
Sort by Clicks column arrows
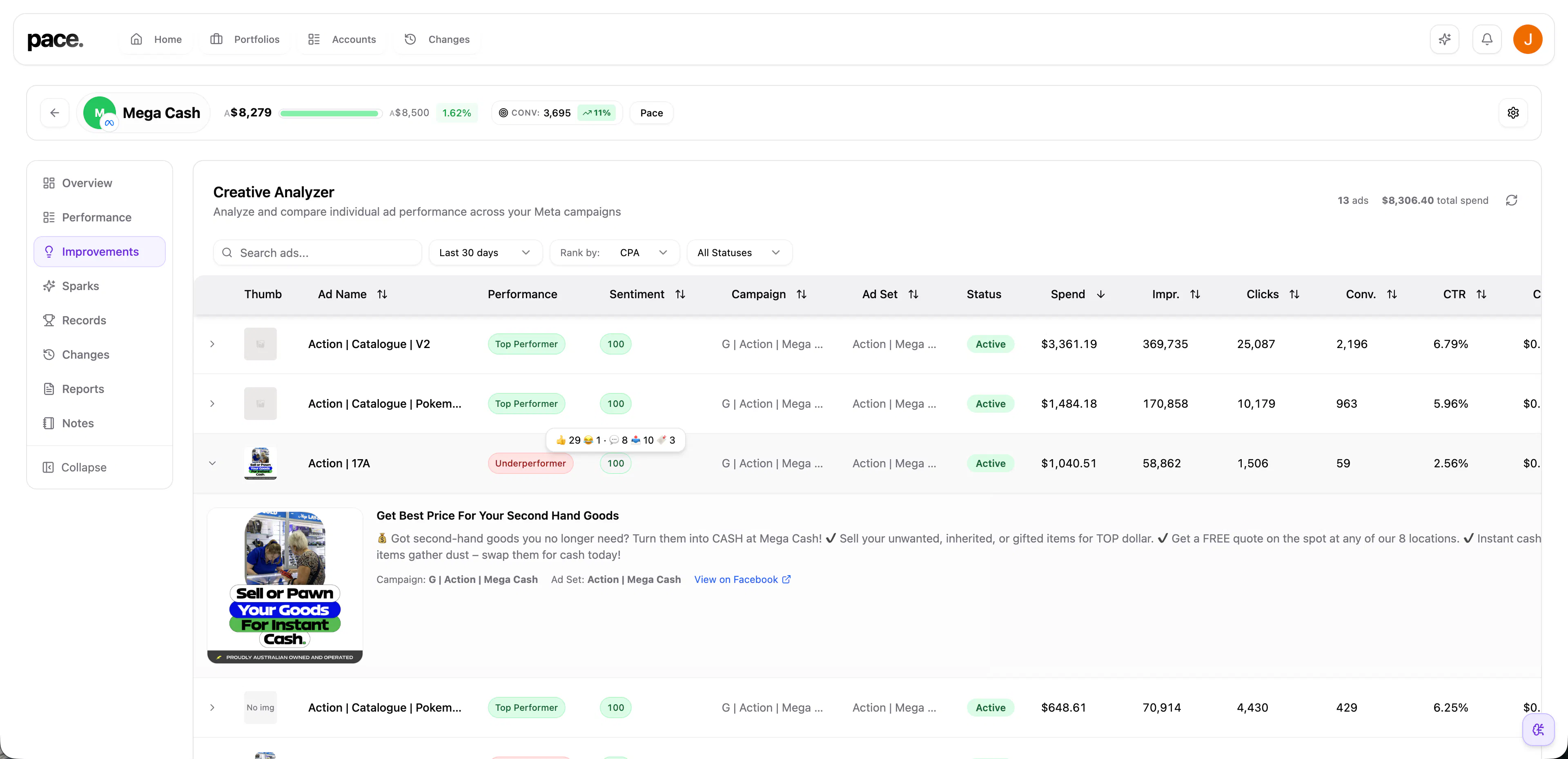(1295, 294)
